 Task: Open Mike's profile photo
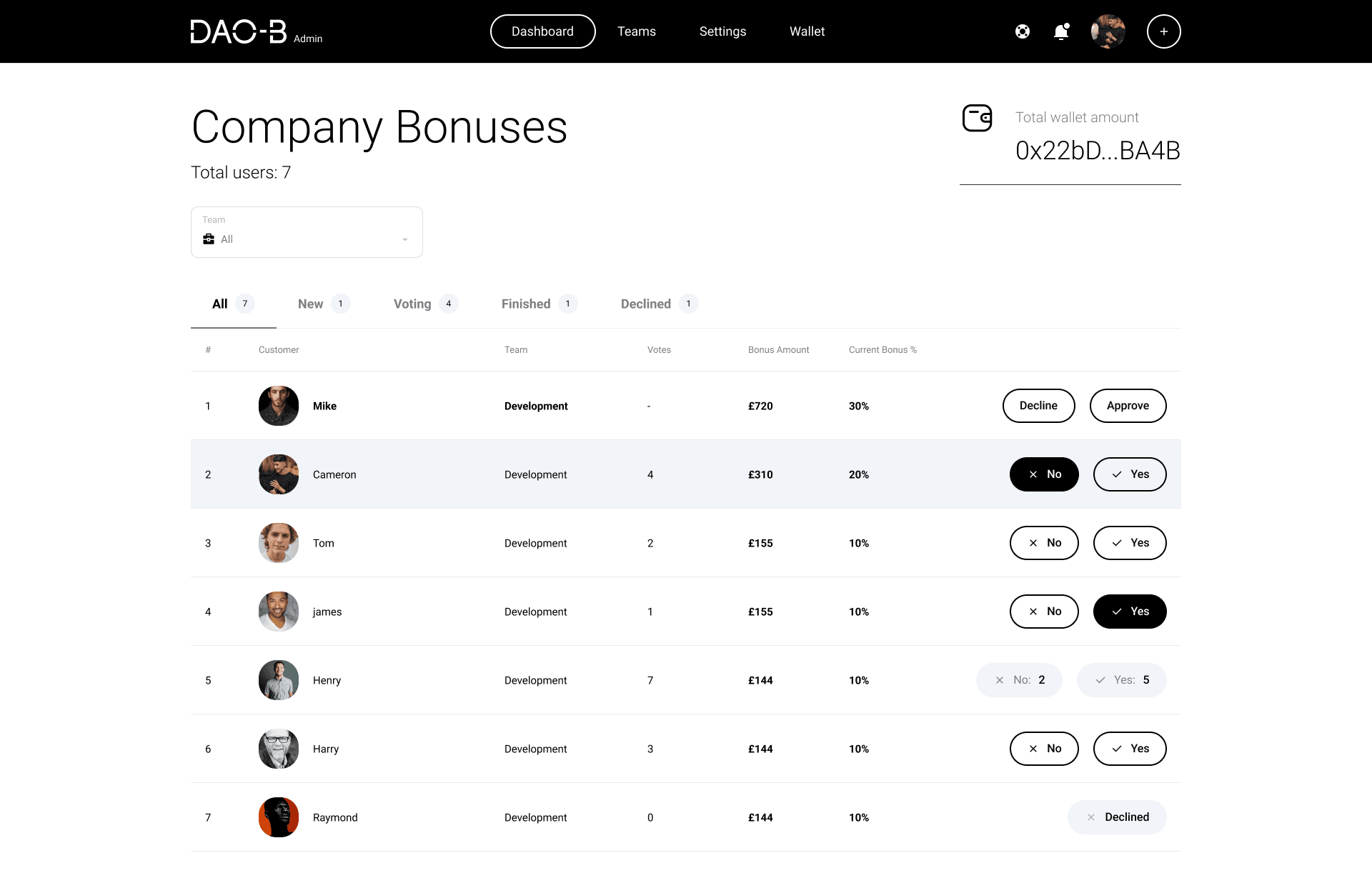click(x=279, y=406)
